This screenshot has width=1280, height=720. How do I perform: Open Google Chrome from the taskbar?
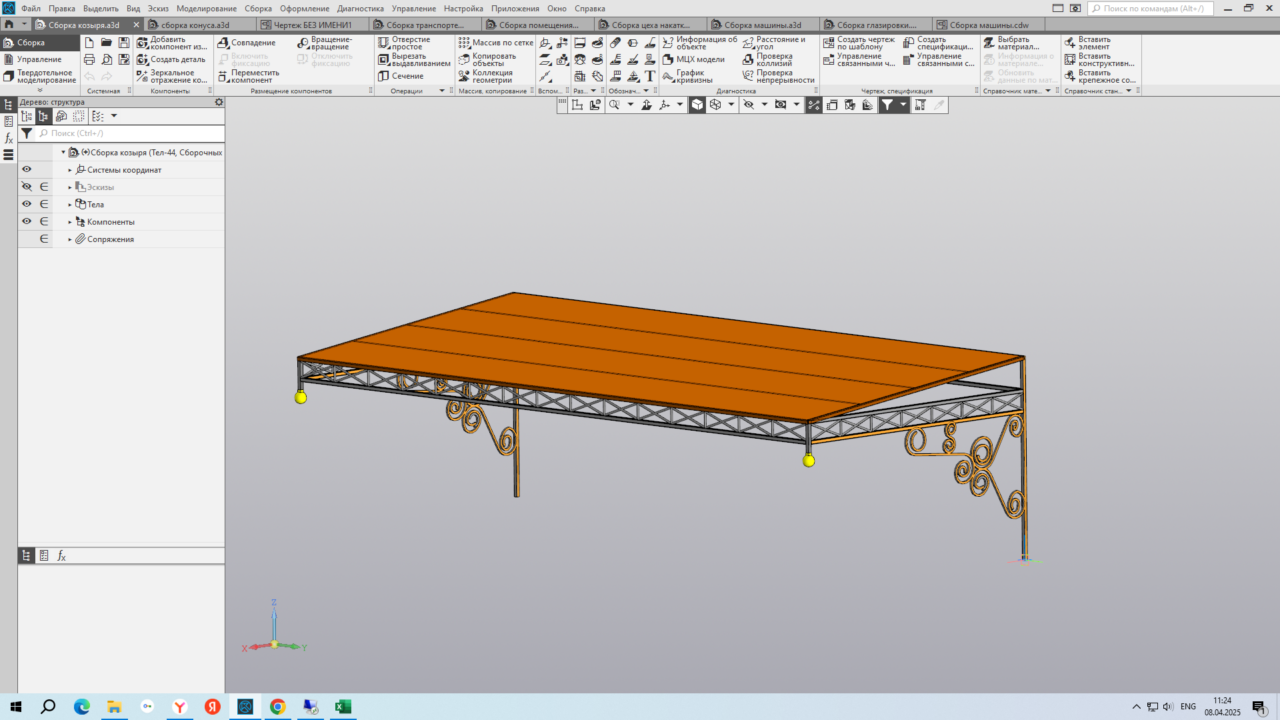tap(277, 707)
